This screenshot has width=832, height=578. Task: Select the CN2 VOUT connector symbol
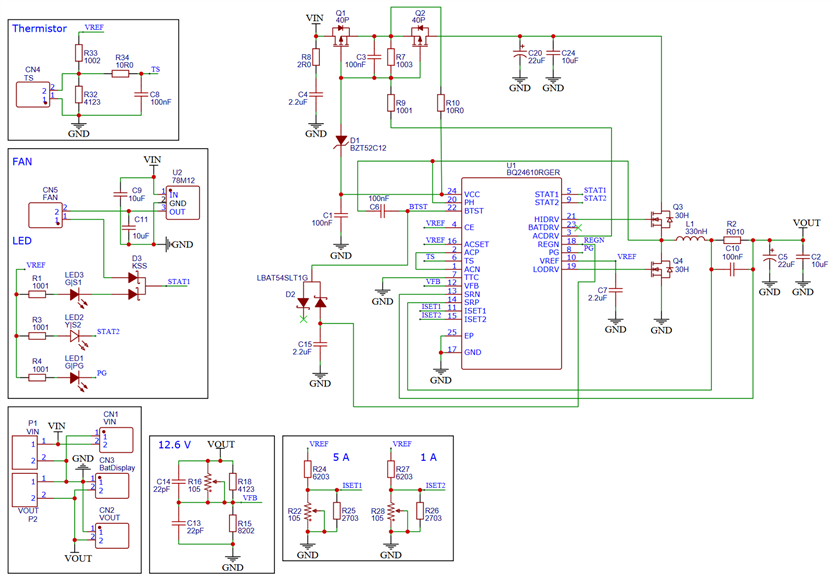[112, 536]
